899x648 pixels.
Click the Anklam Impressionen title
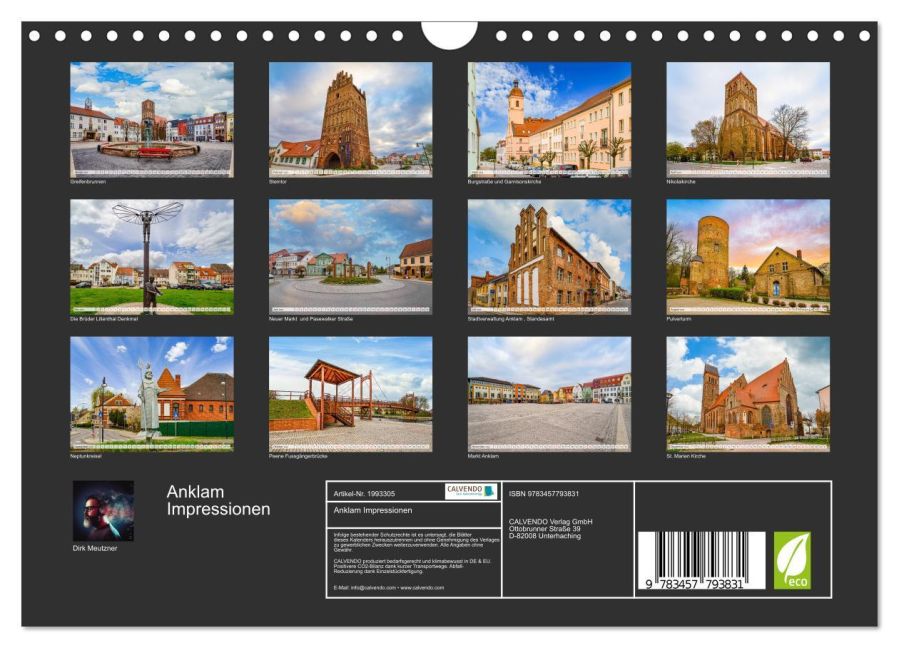click(216, 500)
